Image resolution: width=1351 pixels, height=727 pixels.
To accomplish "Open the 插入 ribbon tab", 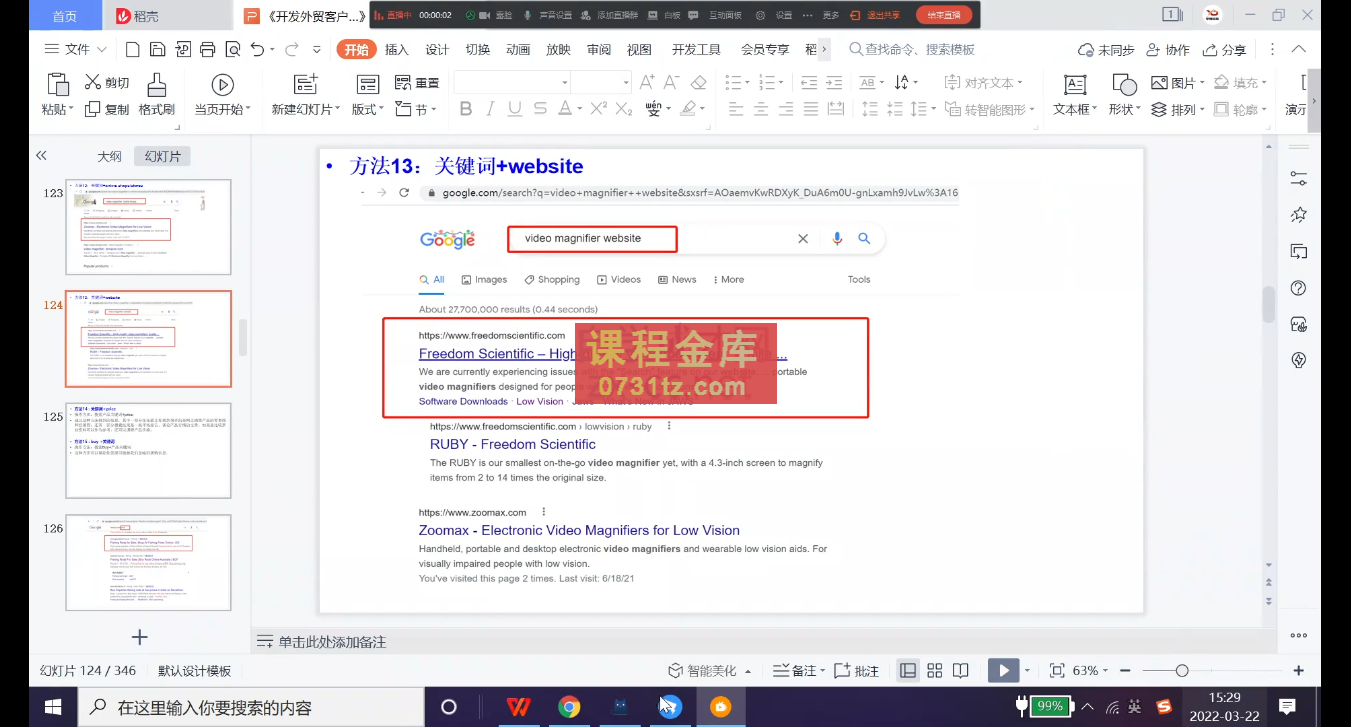I will point(397,50).
